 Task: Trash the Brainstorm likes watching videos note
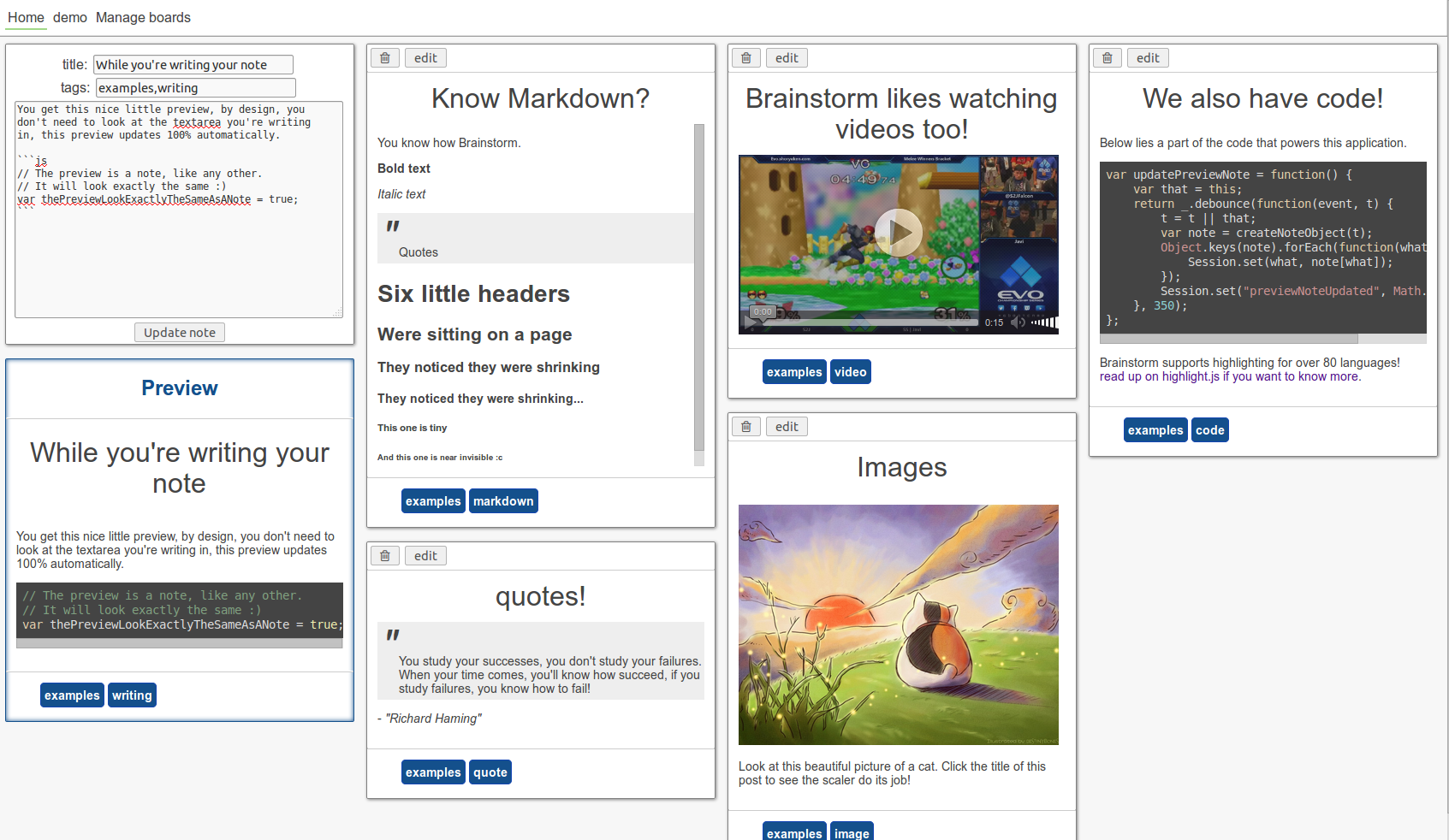click(x=746, y=58)
